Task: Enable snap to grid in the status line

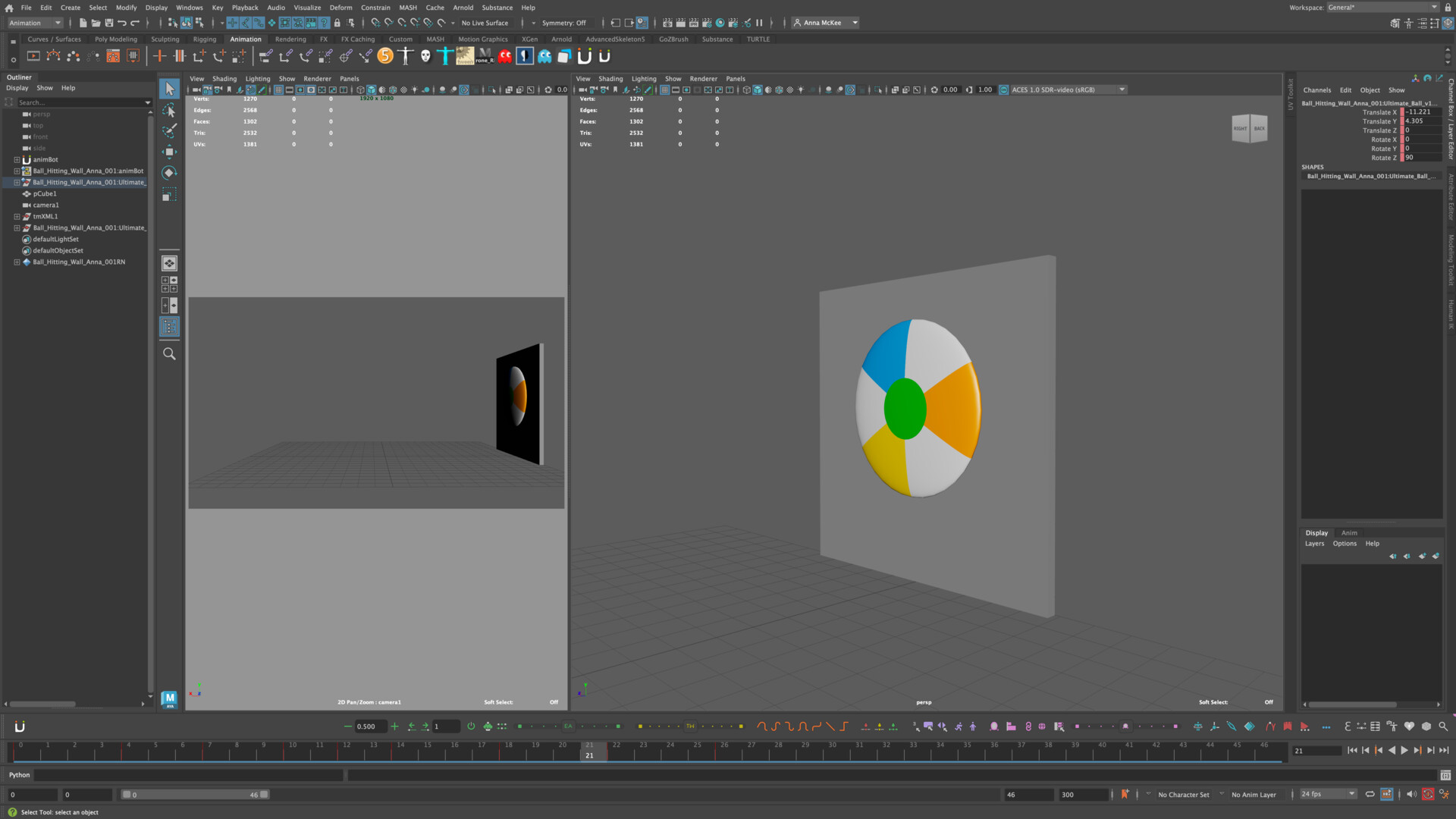Action: (375, 23)
